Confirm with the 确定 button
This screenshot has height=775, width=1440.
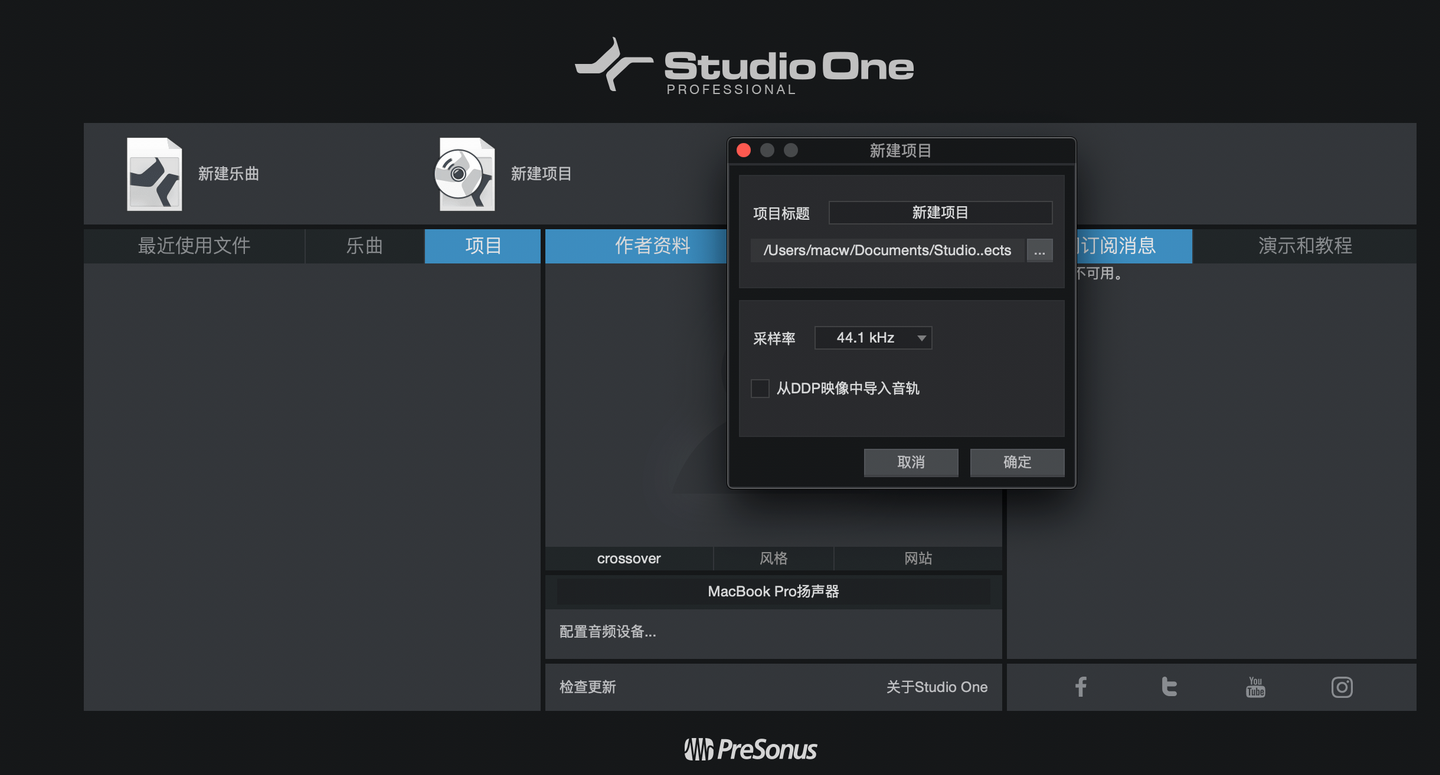coord(1017,462)
